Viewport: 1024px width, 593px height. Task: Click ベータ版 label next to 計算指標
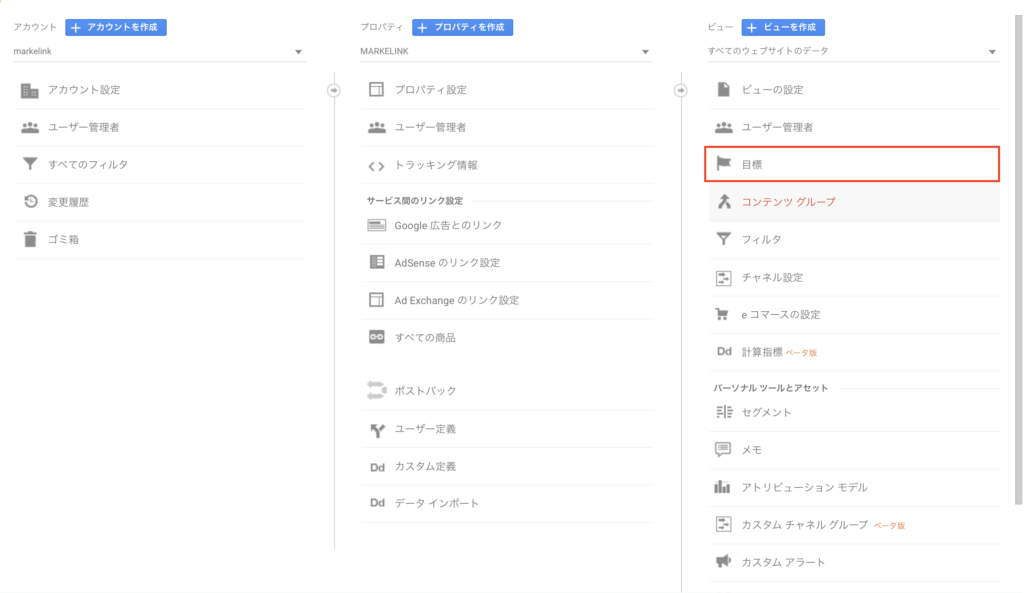801,353
